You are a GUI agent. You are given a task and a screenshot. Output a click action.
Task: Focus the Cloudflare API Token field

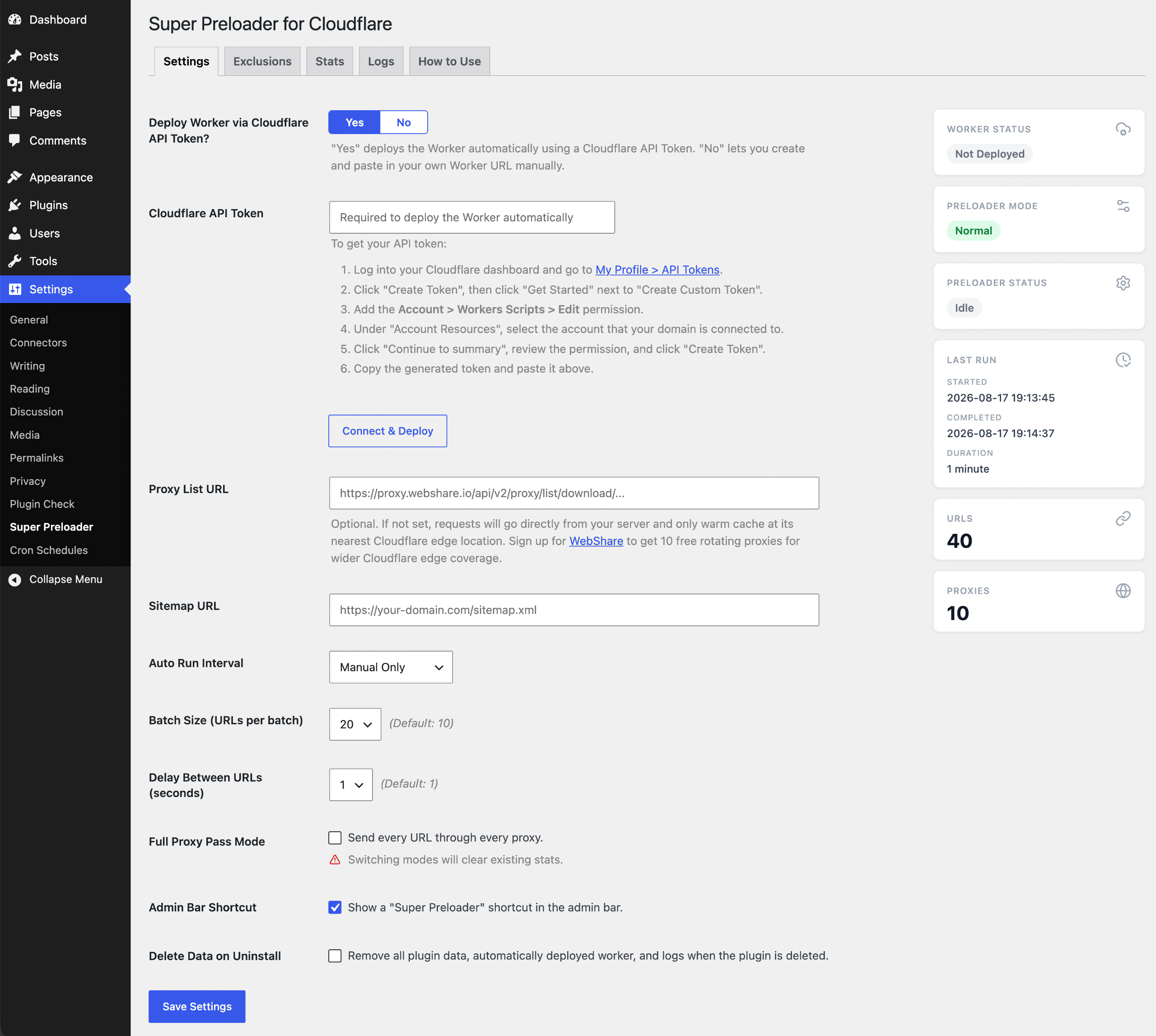(x=472, y=217)
